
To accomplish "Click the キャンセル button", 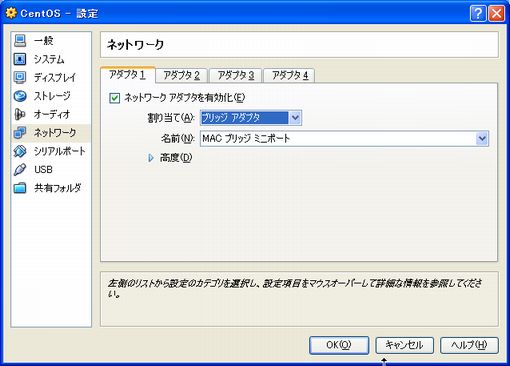I will point(404,345).
